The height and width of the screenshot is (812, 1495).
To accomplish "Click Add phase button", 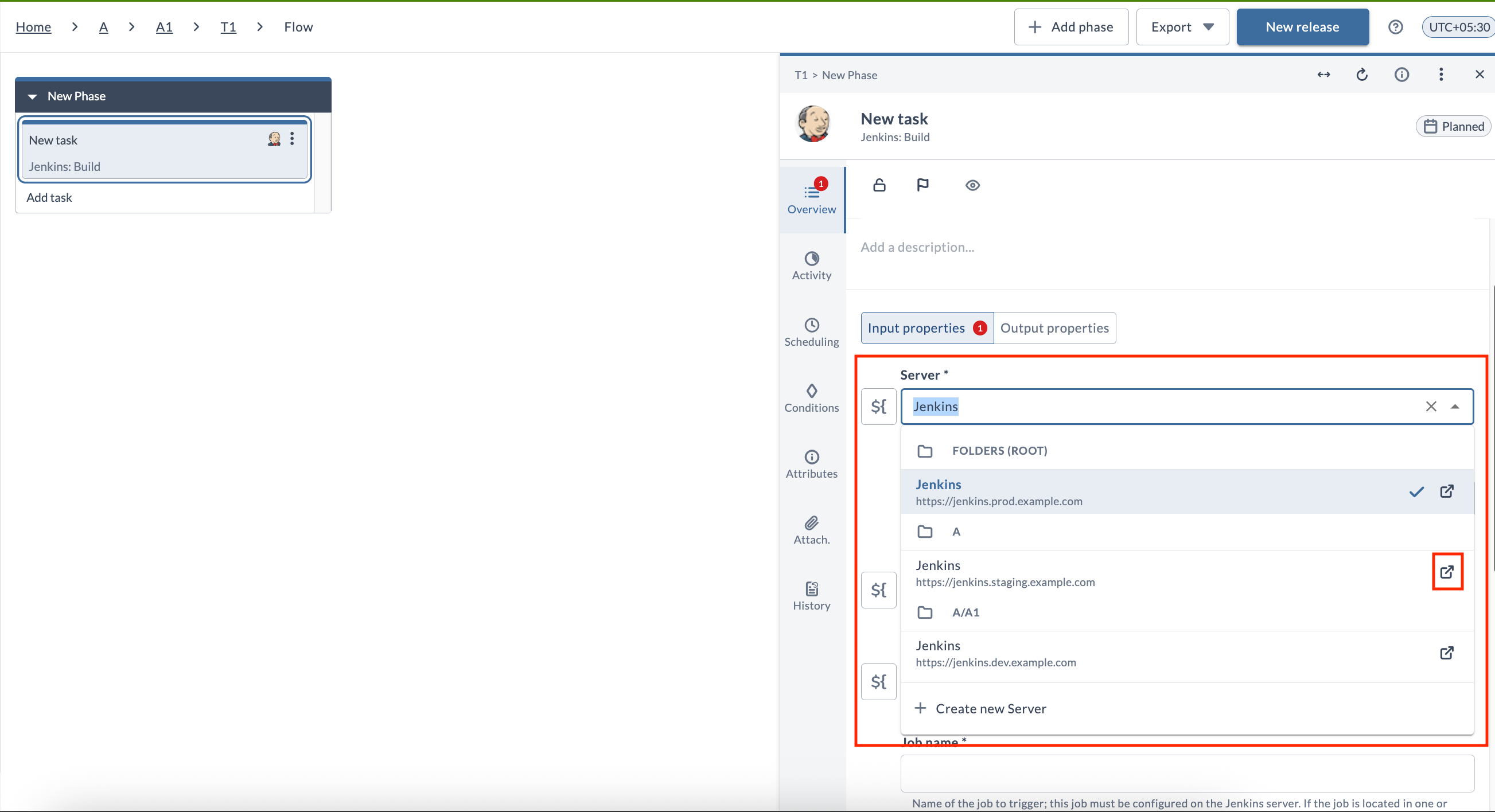I will pyautogui.click(x=1070, y=27).
